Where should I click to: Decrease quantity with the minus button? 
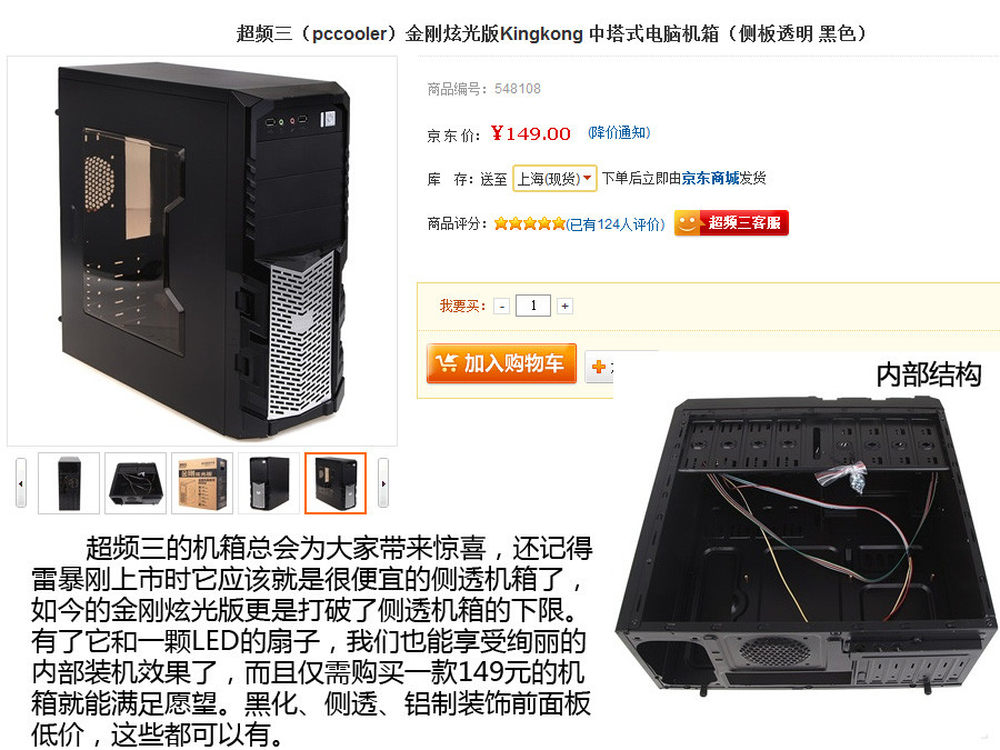point(502,307)
